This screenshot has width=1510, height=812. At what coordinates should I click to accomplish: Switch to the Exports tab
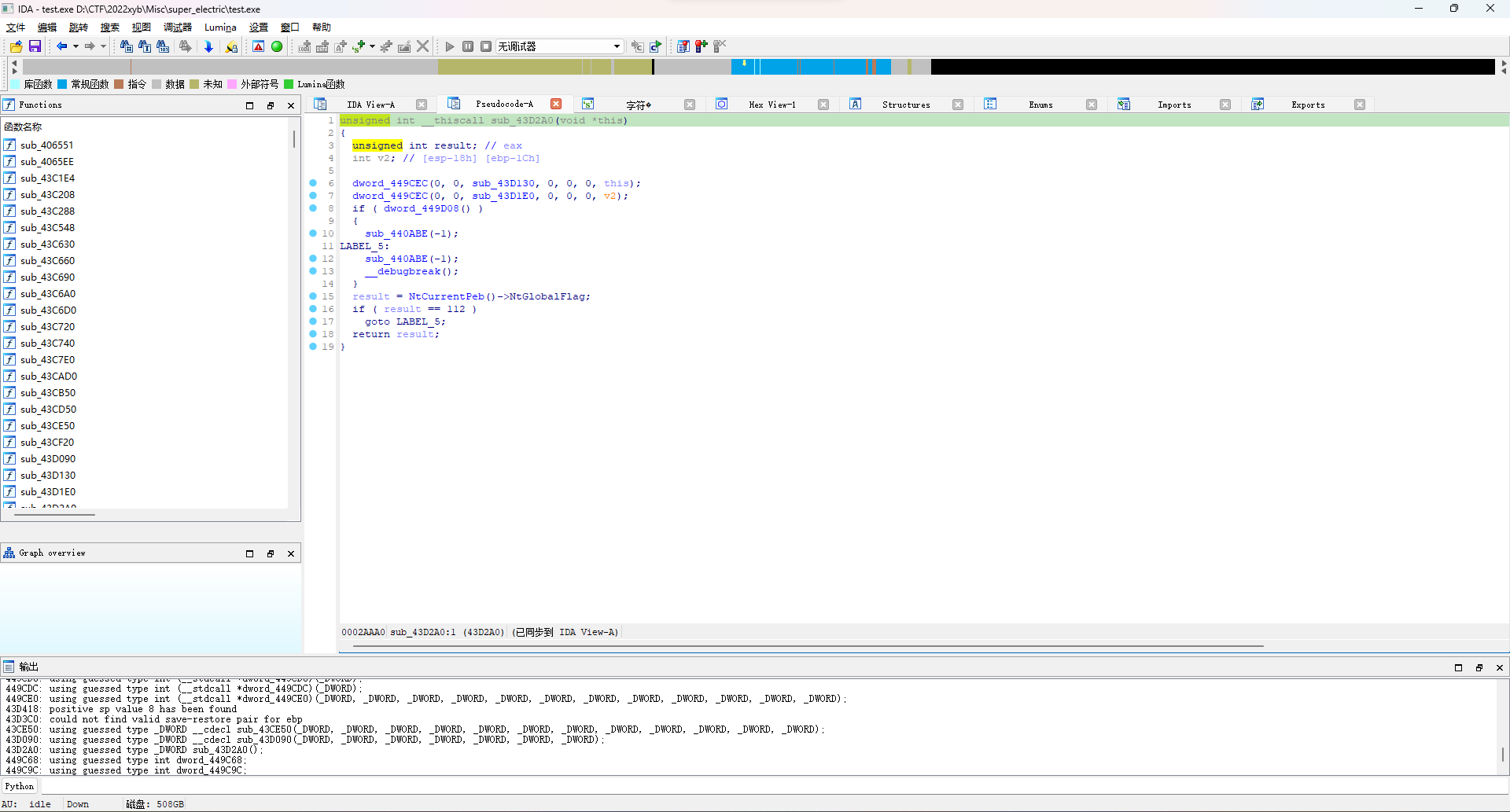[1308, 105]
